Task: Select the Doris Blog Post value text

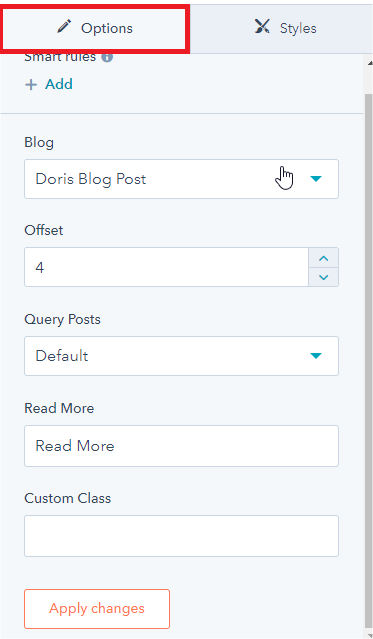Action: point(91,179)
